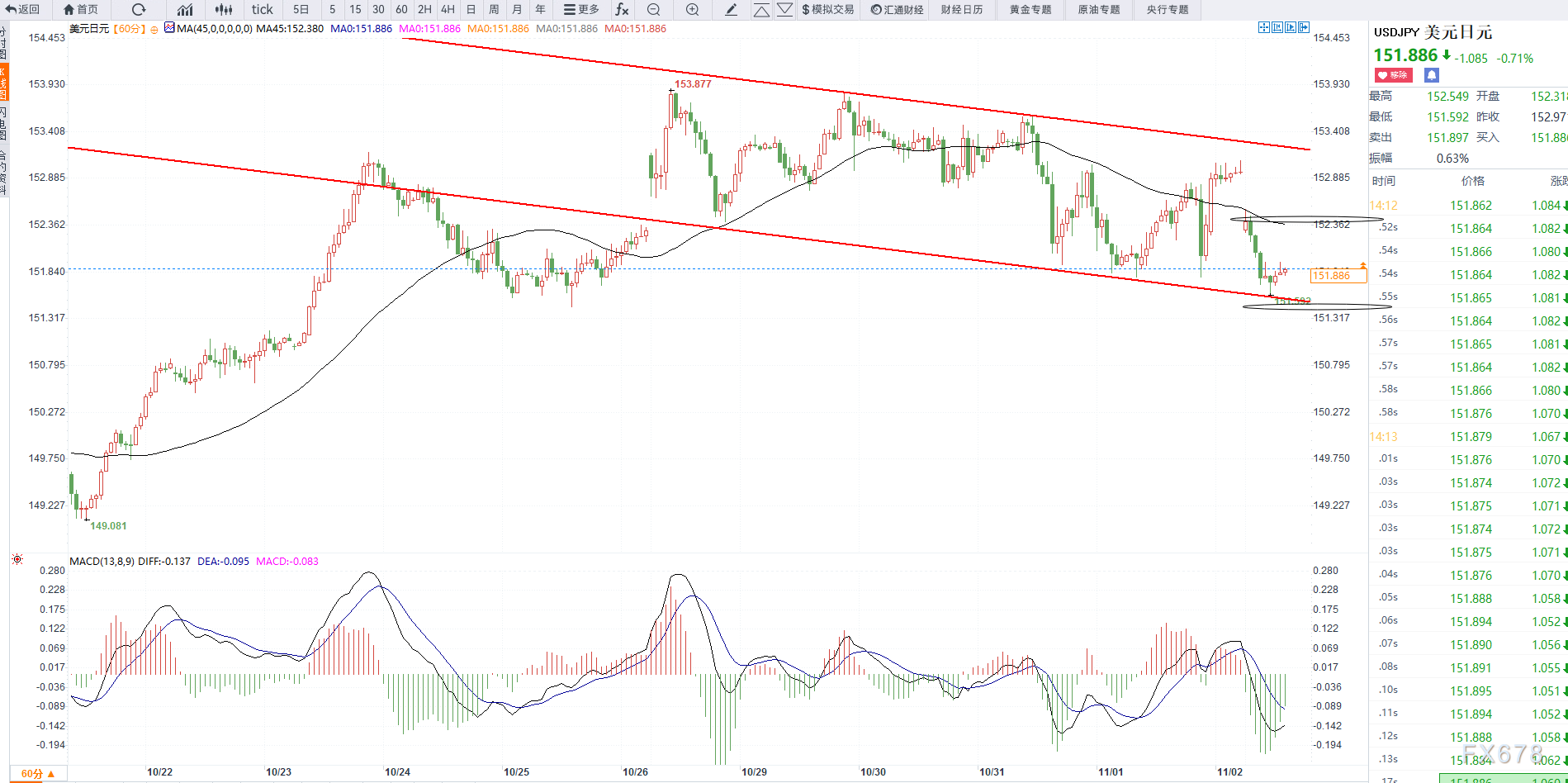Open the fx indicator formula tool
Viewport: 1568px width, 783px height.
tap(622, 10)
